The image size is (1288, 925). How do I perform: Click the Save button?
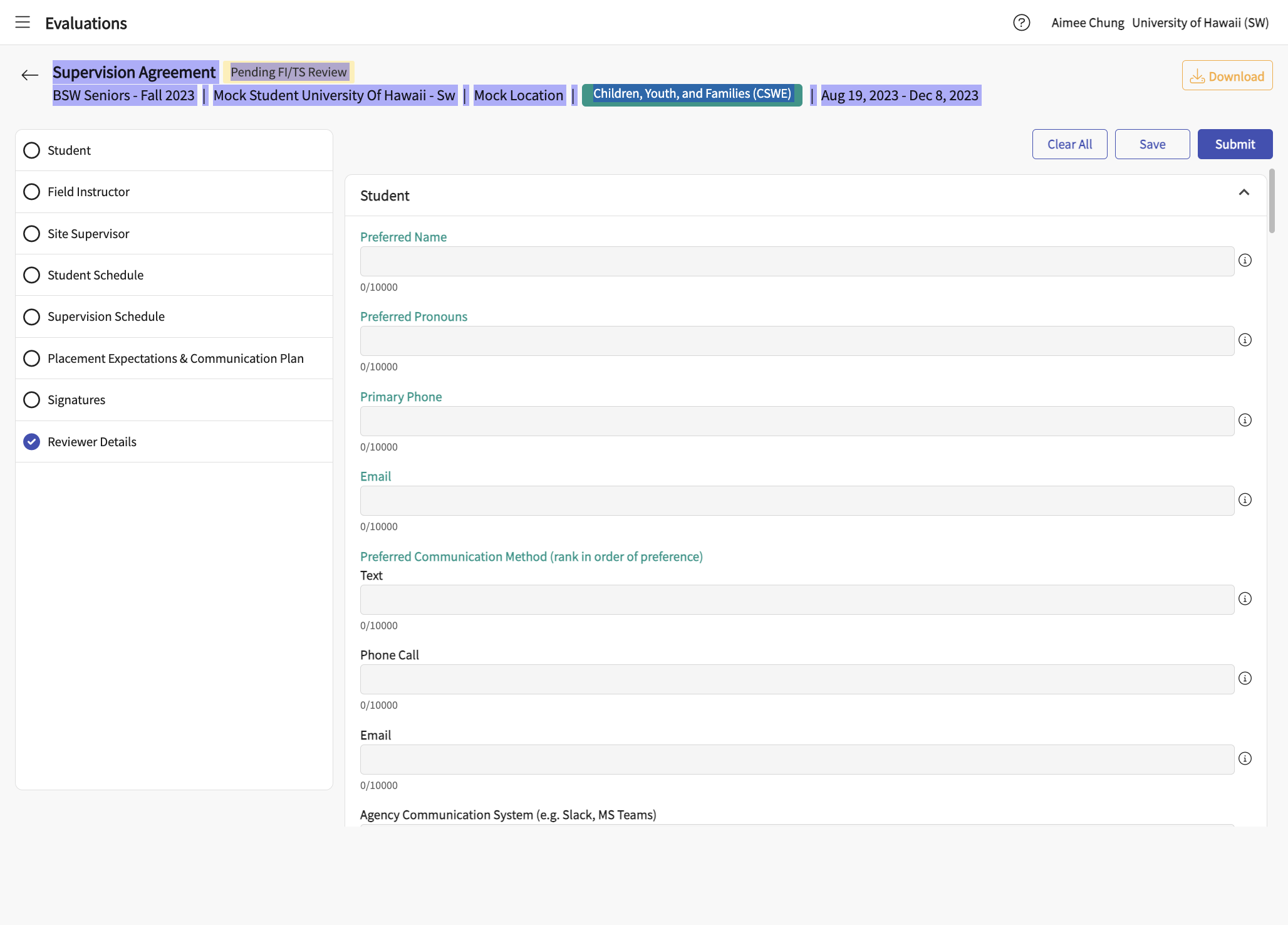[x=1152, y=144]
